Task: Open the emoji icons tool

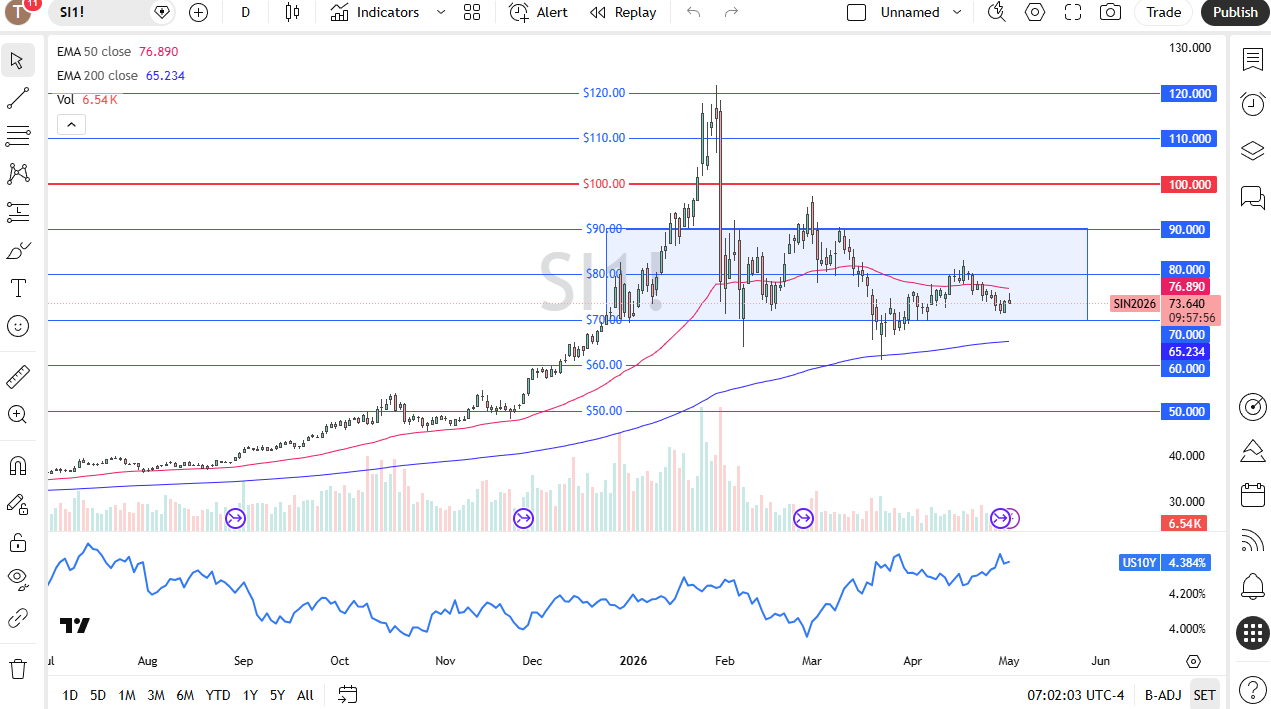Action: [x=18, y=326]
